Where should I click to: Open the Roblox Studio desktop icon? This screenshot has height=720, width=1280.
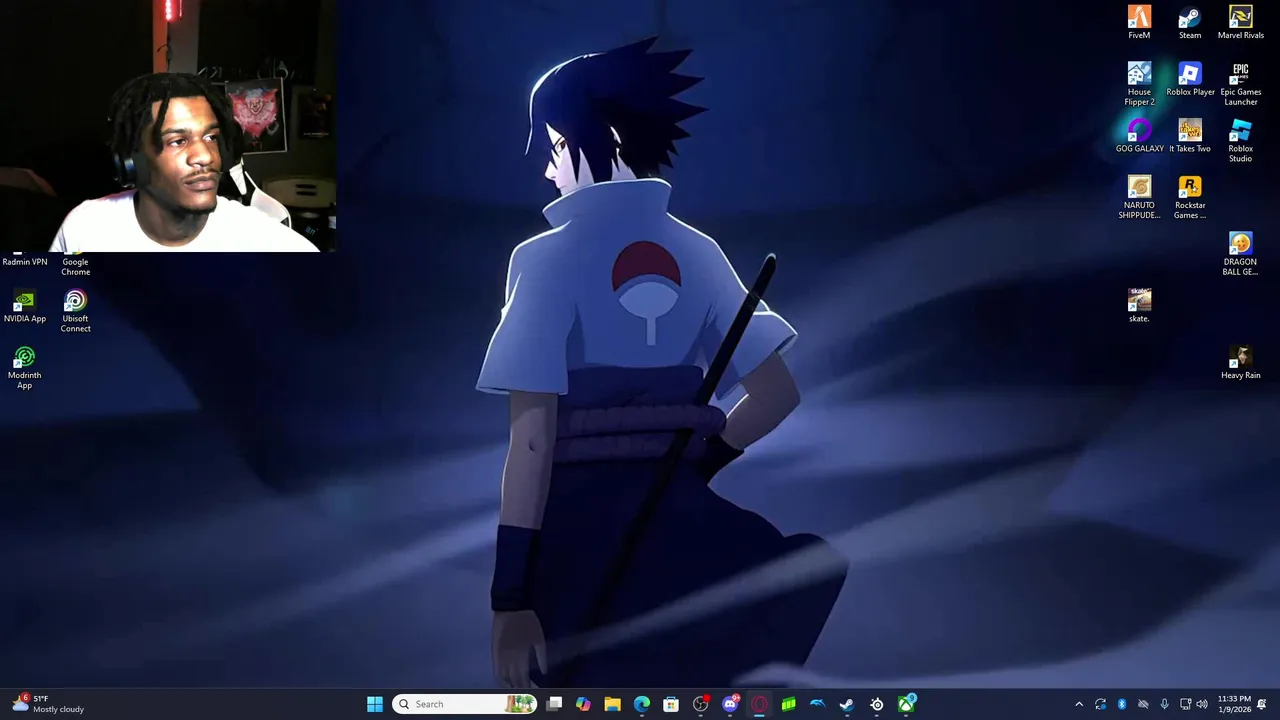click(1240, 141)
